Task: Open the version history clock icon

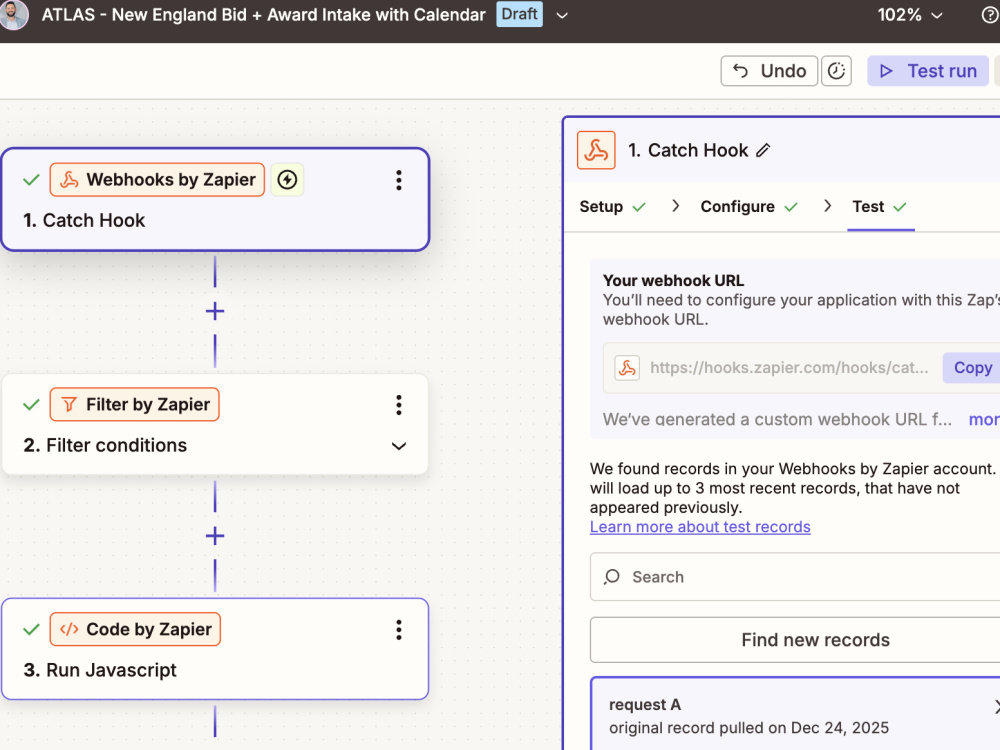Action: [x=836, y=71]
